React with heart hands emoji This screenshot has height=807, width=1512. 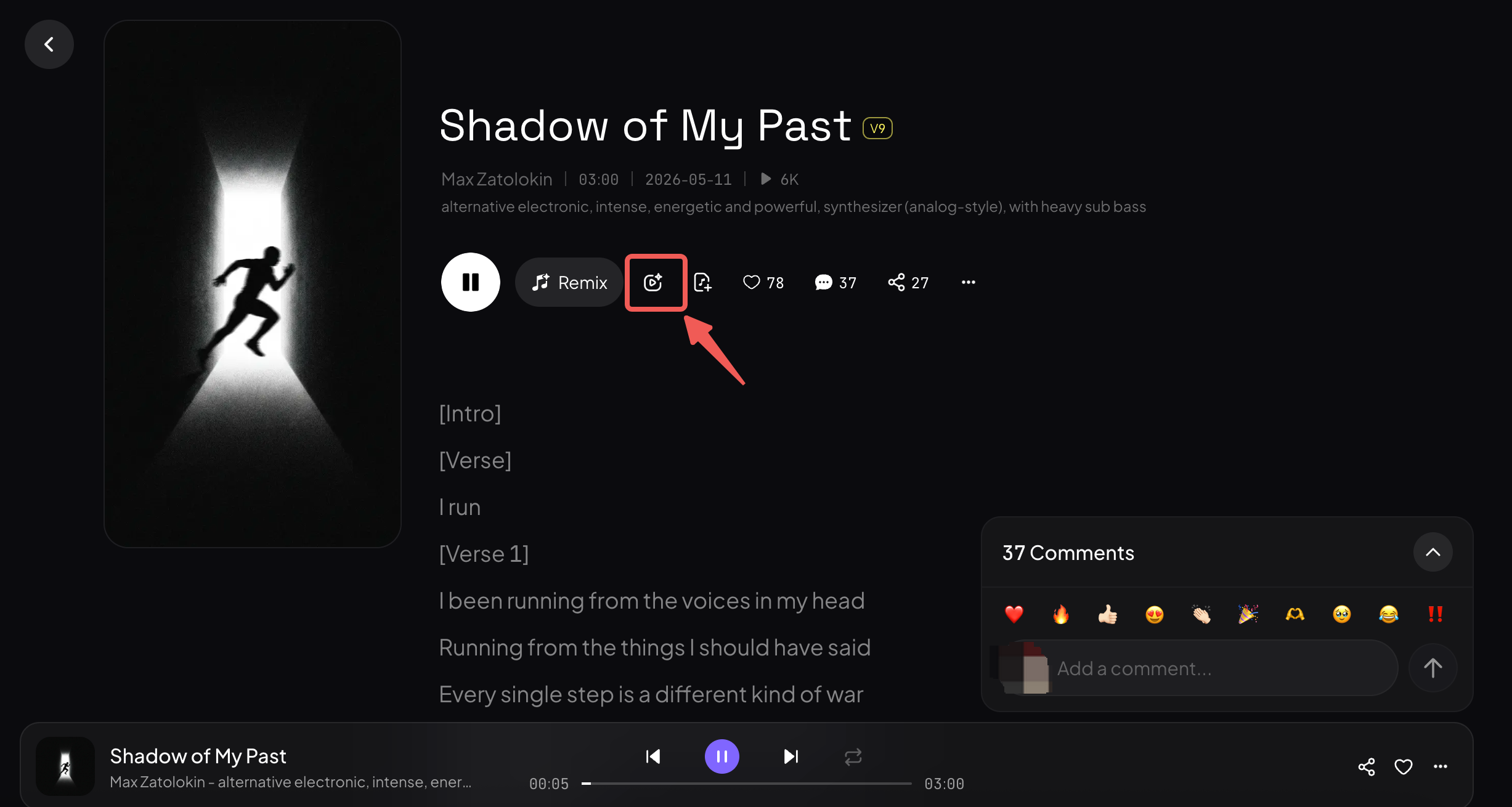(1295, 614)
